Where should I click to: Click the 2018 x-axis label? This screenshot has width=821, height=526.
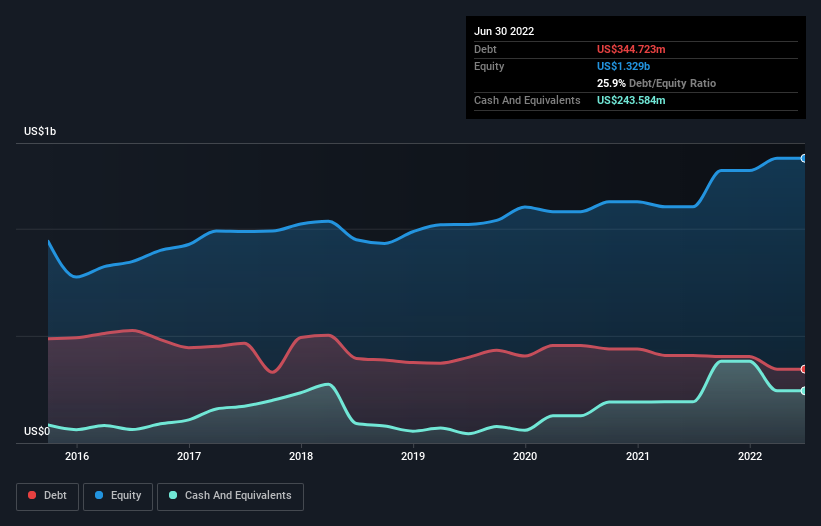click(301, 456)
